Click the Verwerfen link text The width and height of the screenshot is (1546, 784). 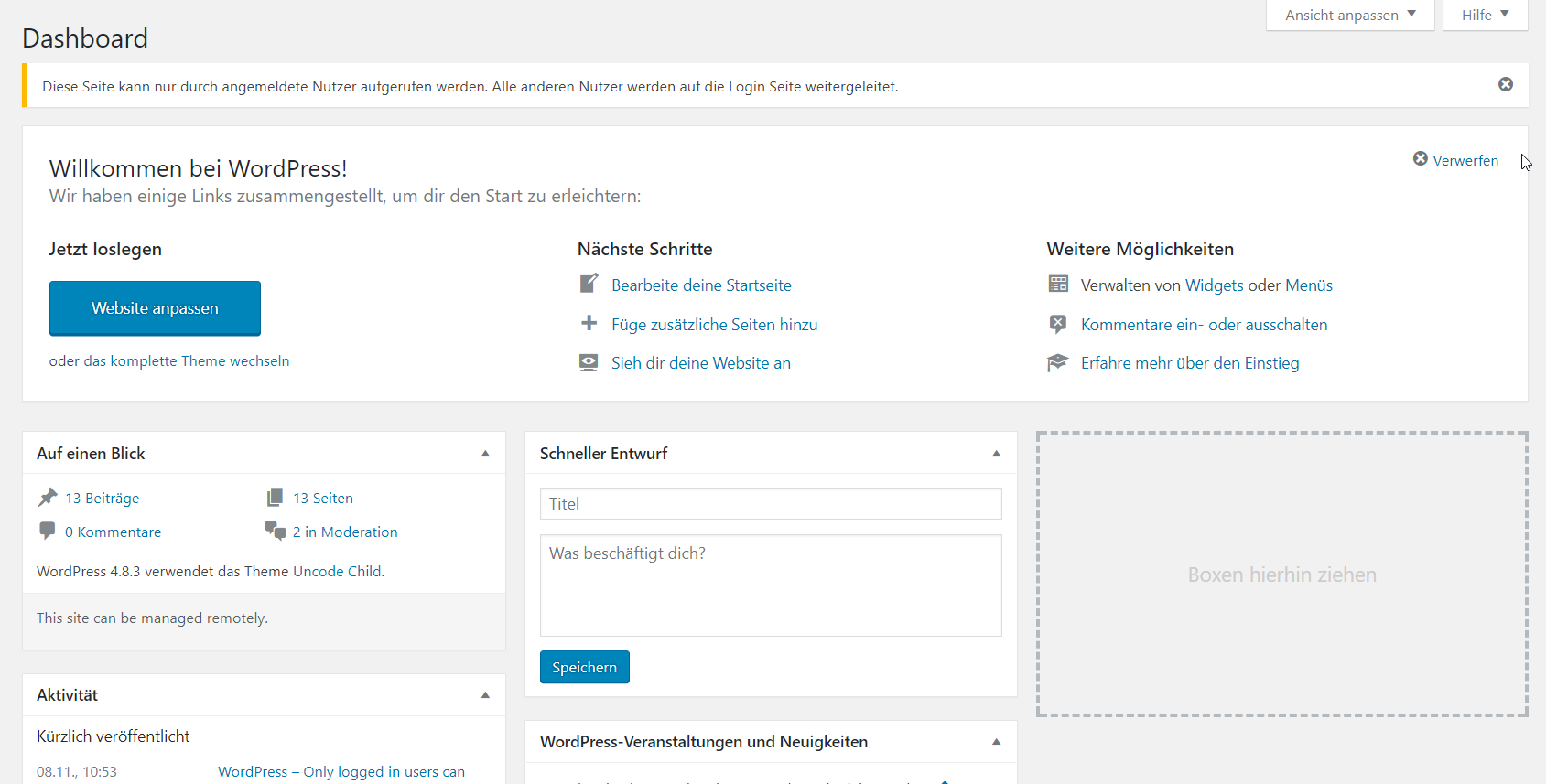tap(1465, 160)
